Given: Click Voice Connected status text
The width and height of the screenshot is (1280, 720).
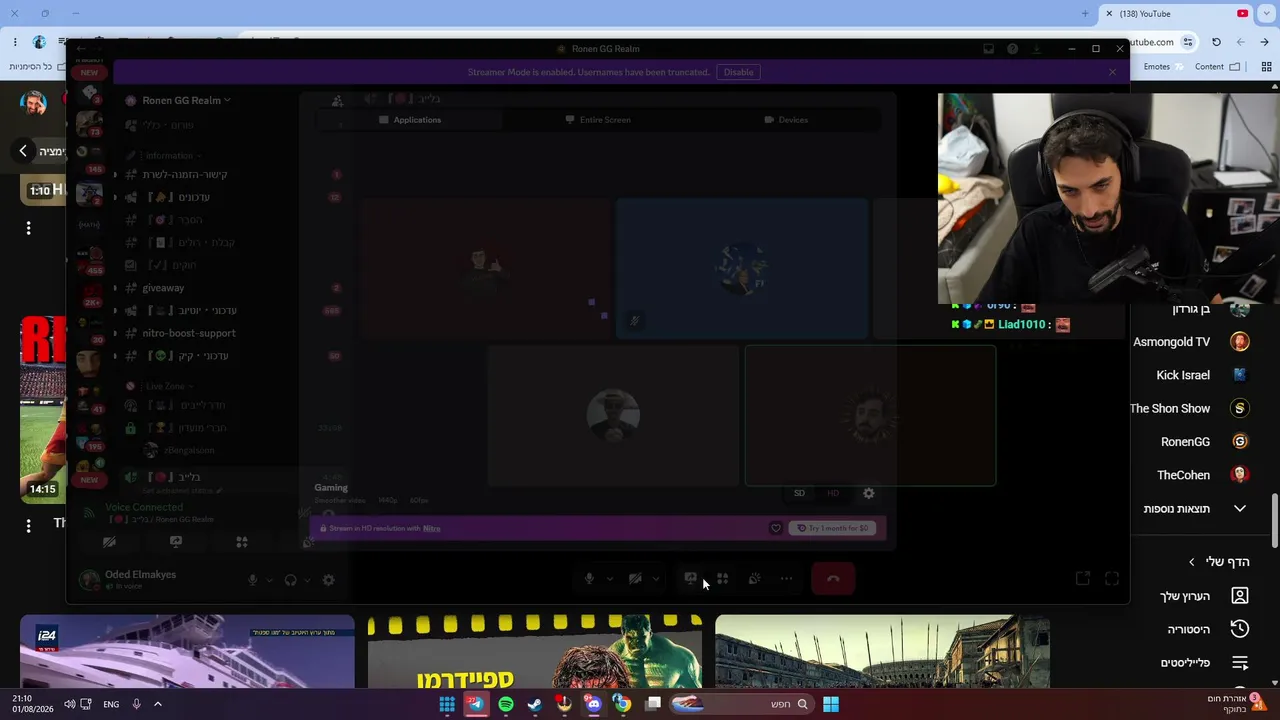Looking at the screenshot, I should click(144, 507).
